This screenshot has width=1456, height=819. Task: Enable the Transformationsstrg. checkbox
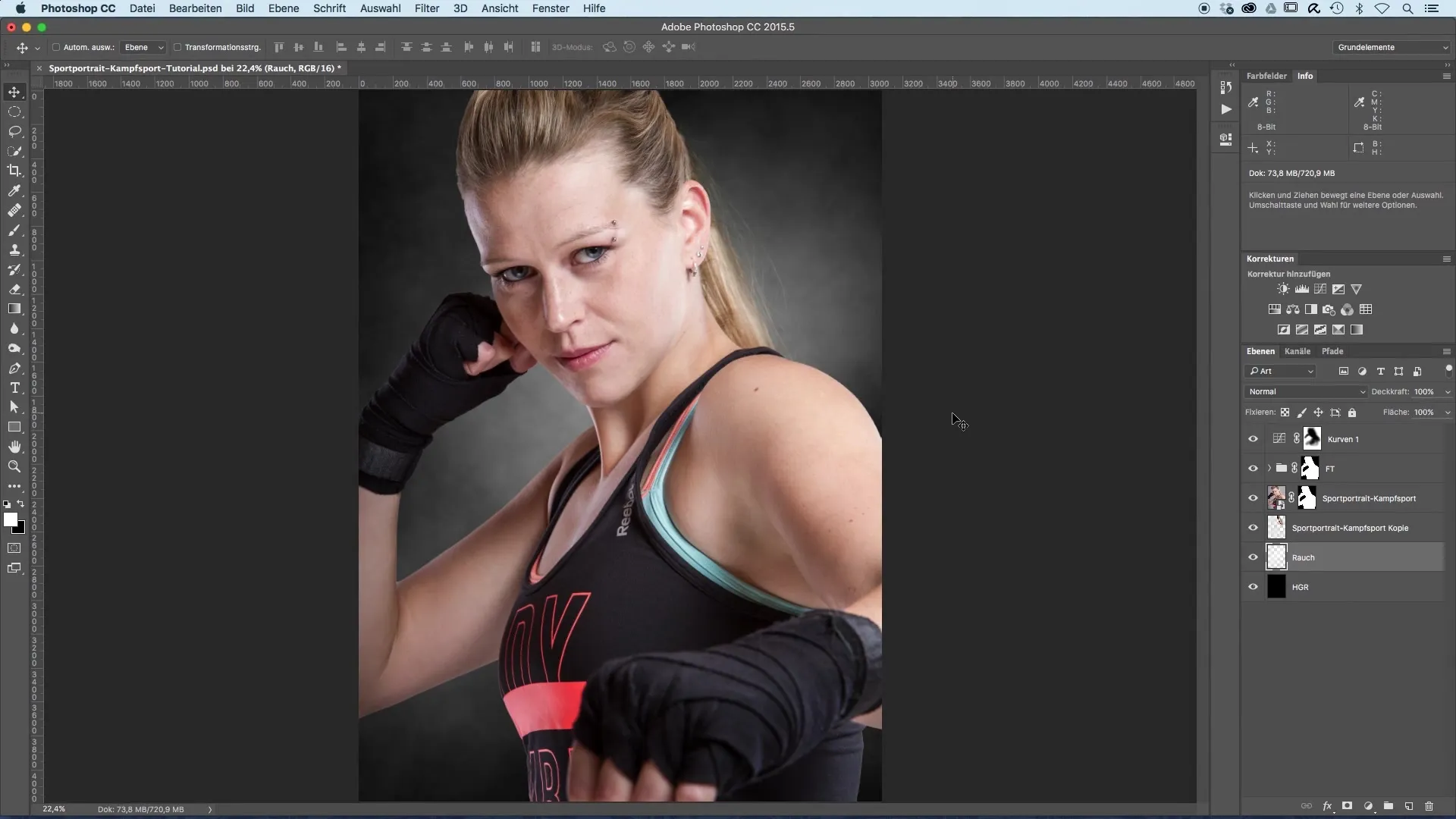coord(177,47)
